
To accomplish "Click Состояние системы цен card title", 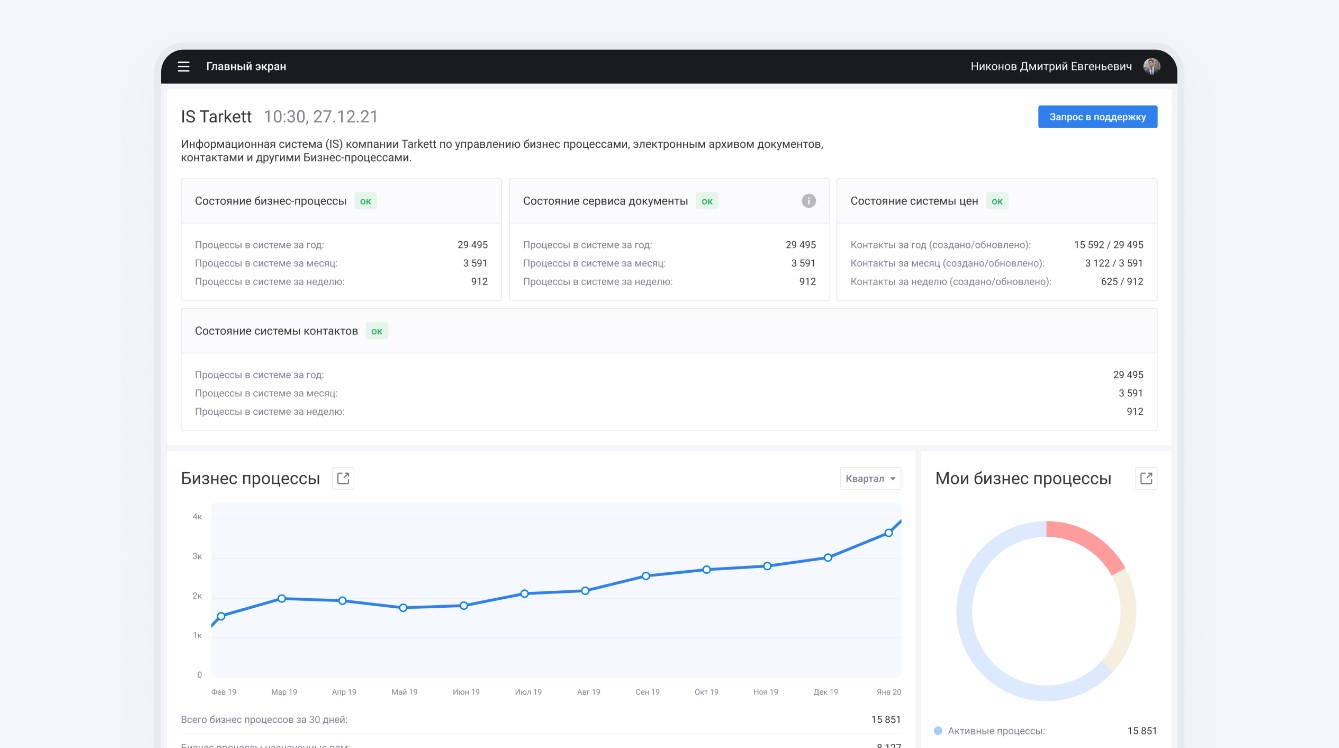I will 914,201.
